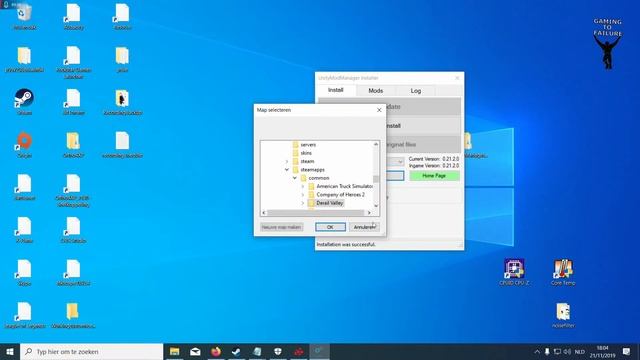Expand the Company of Heroes 2 node
This screenshot has height=360, width=640.
[303, 195]
